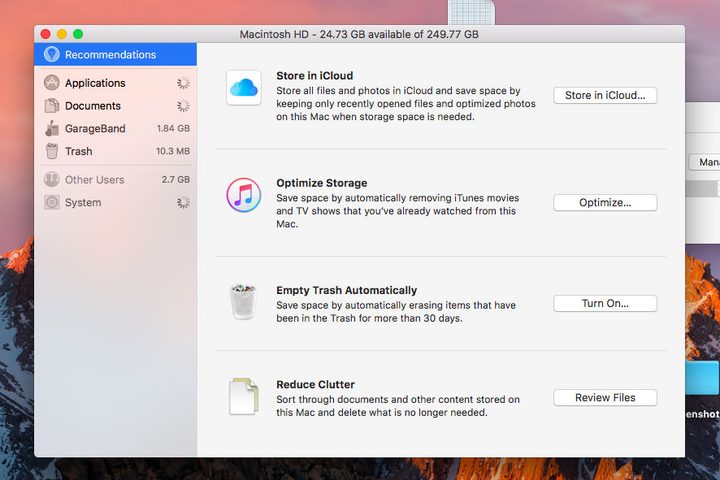Close the storage window with red button
This screenshot has height=480, width=720.
[45, 34]
